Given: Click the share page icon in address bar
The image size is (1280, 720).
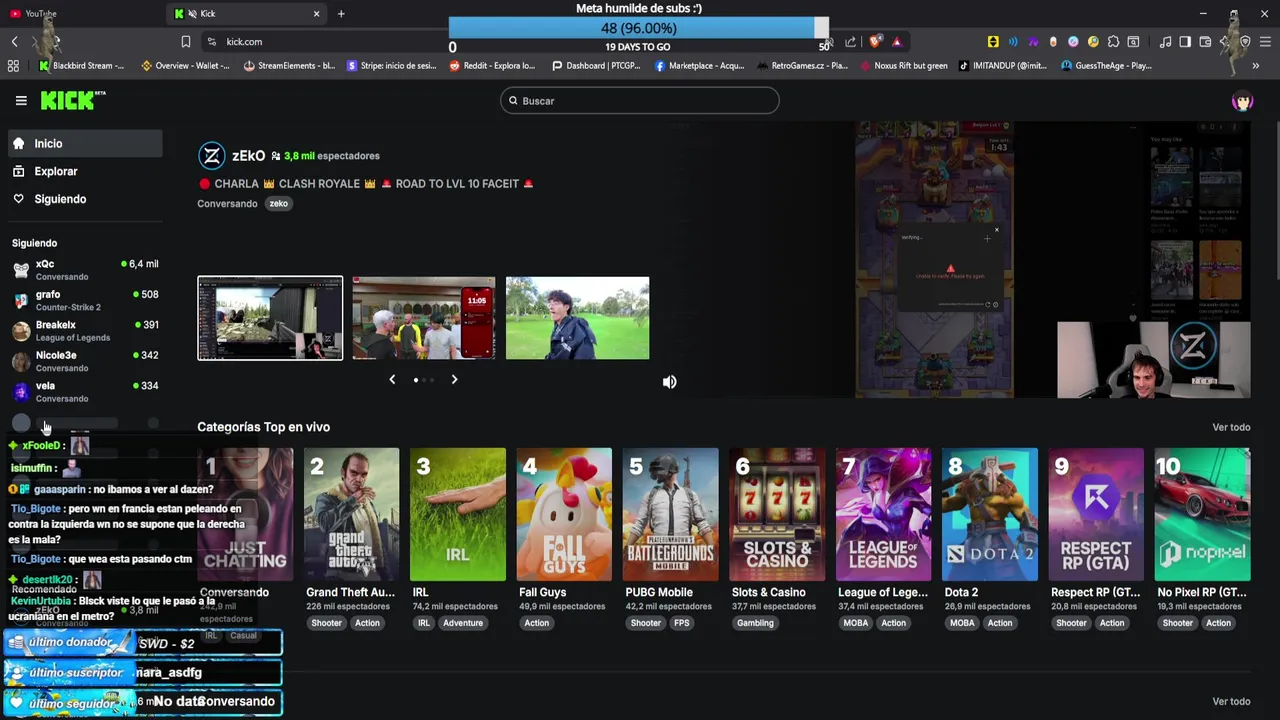Looking at the screenshot, I should 850,42.
